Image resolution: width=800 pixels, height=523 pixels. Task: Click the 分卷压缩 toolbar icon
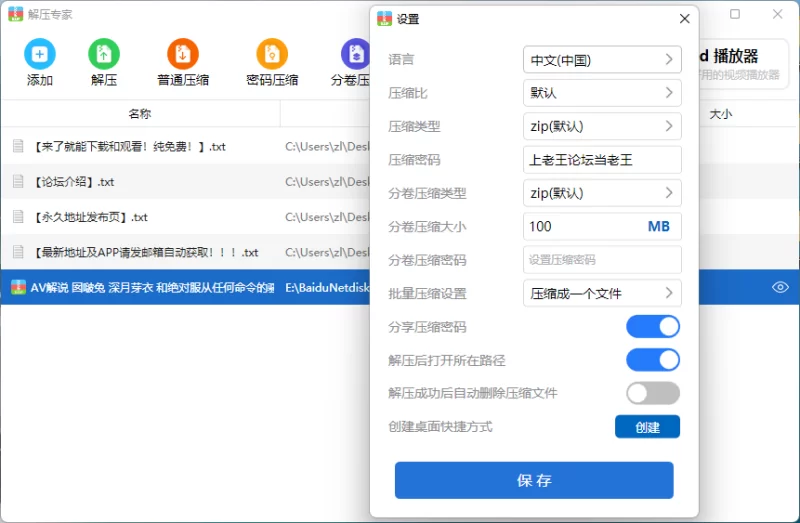[355, 54]
